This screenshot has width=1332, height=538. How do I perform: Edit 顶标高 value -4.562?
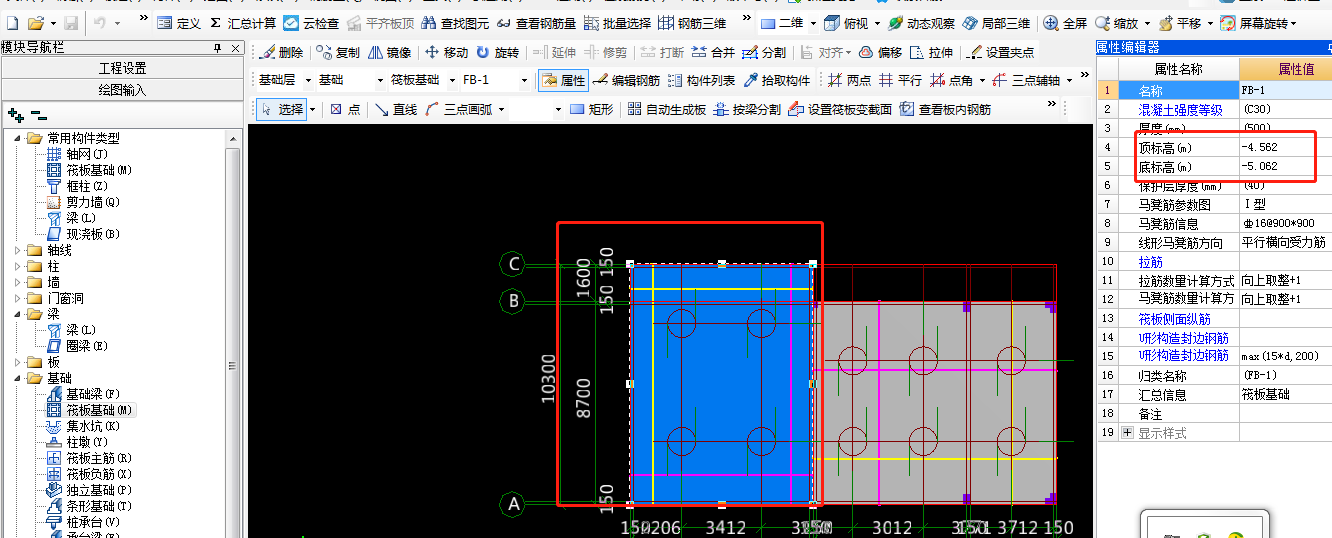click(x=1285, y=147)
